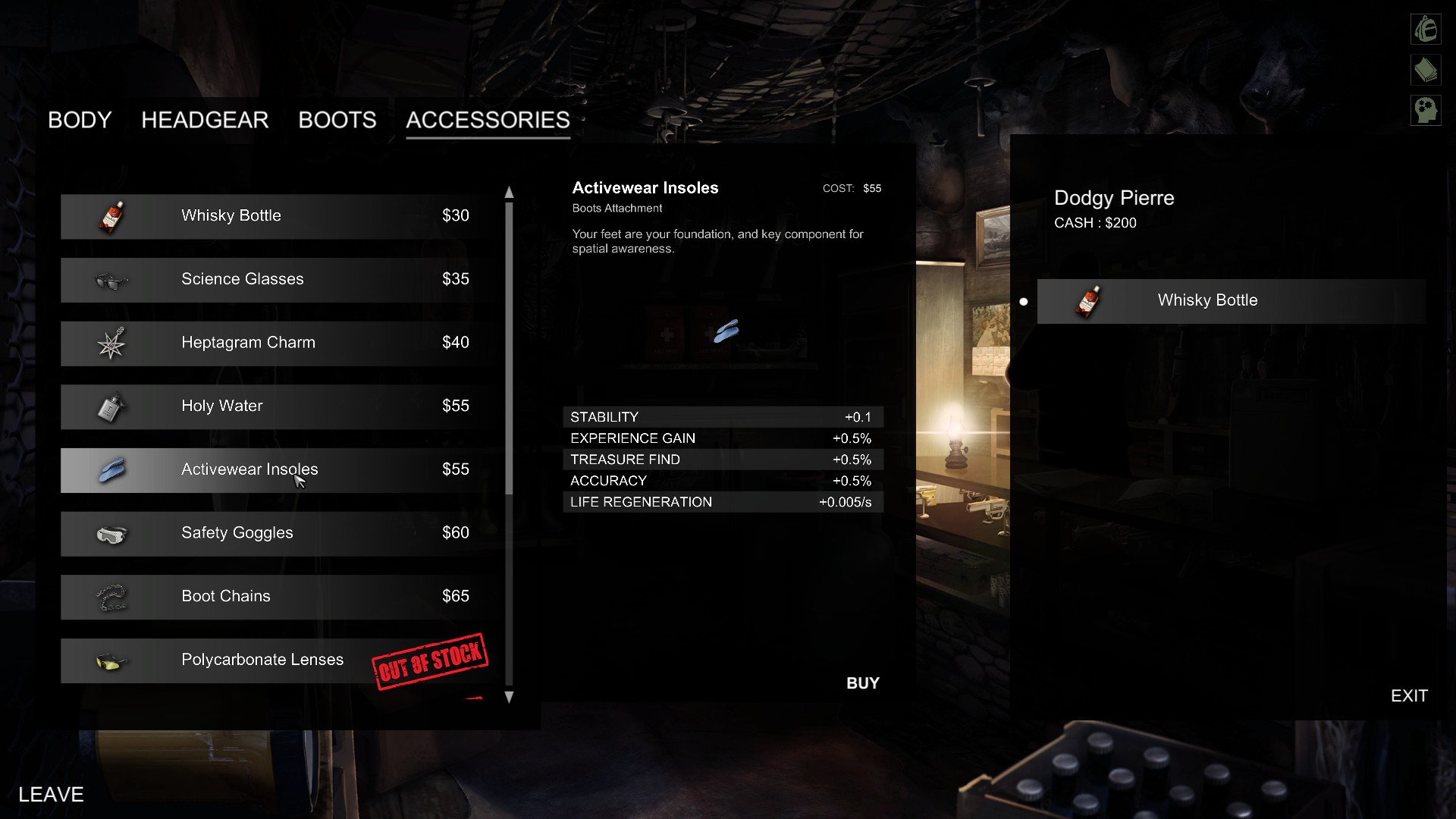
Task: Open the BOOTS category tab
Action: [337, 119]
